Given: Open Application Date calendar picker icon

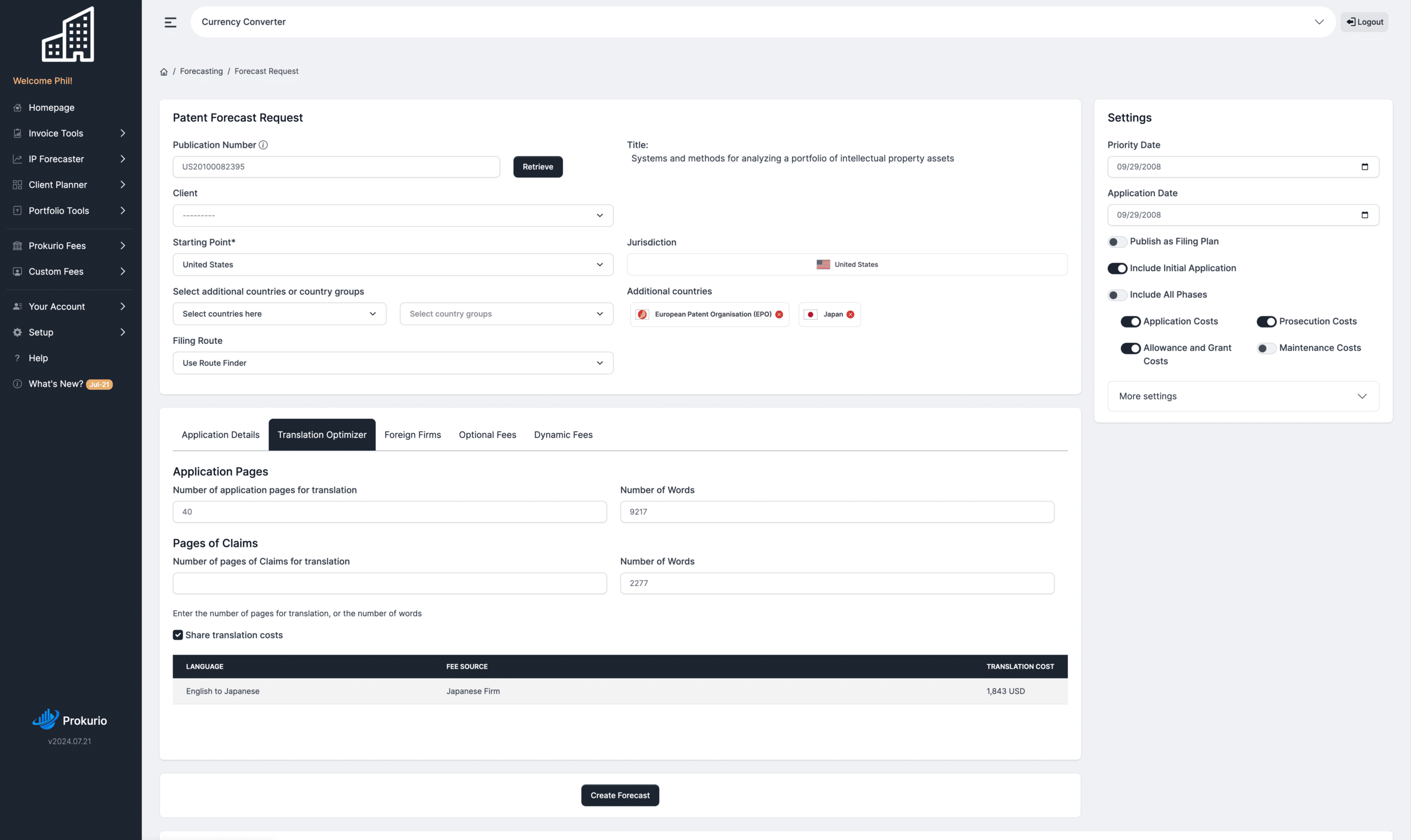Looking at the screenshot, I should pos(1365,215).
